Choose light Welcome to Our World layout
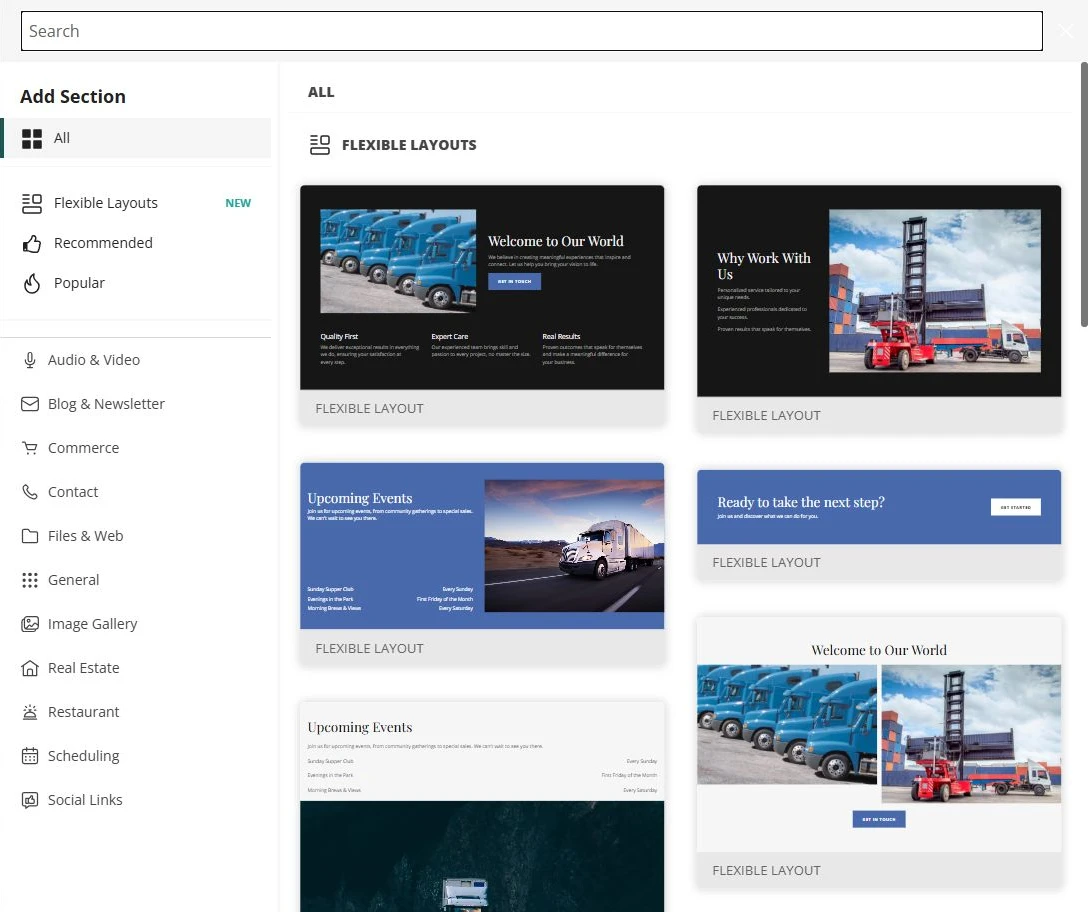 pyautogui.click(x=879, y=752)
